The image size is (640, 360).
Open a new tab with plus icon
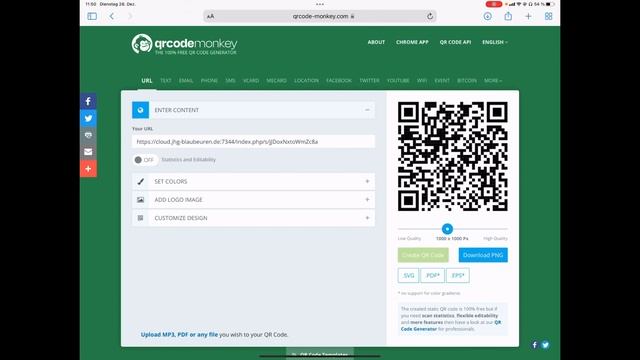point(528,16)
